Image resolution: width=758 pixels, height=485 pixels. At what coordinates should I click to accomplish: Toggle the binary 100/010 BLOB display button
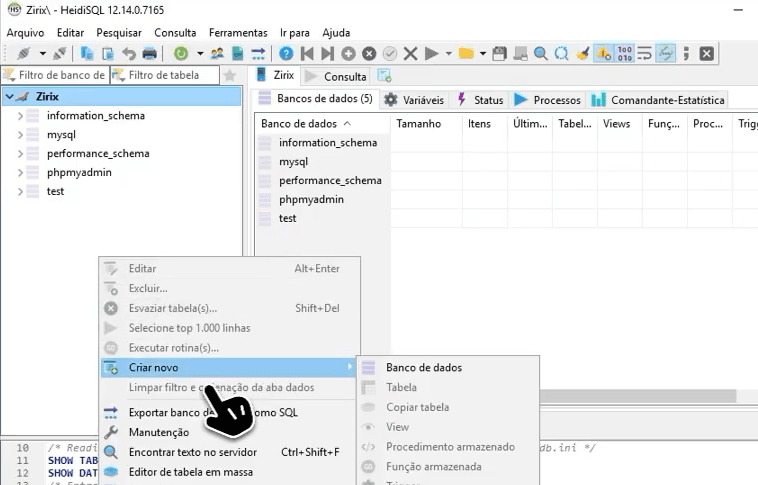tap(625, 53)
